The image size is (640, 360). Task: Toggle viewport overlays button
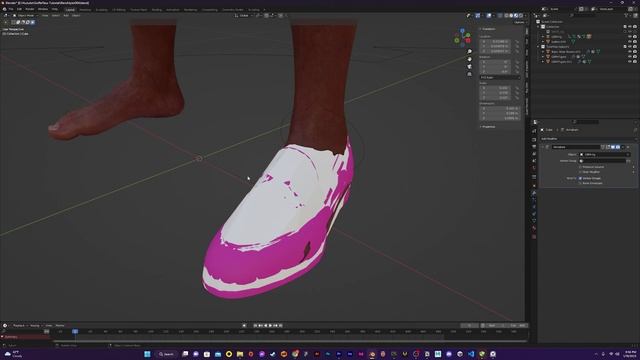(x=489, y=16)
